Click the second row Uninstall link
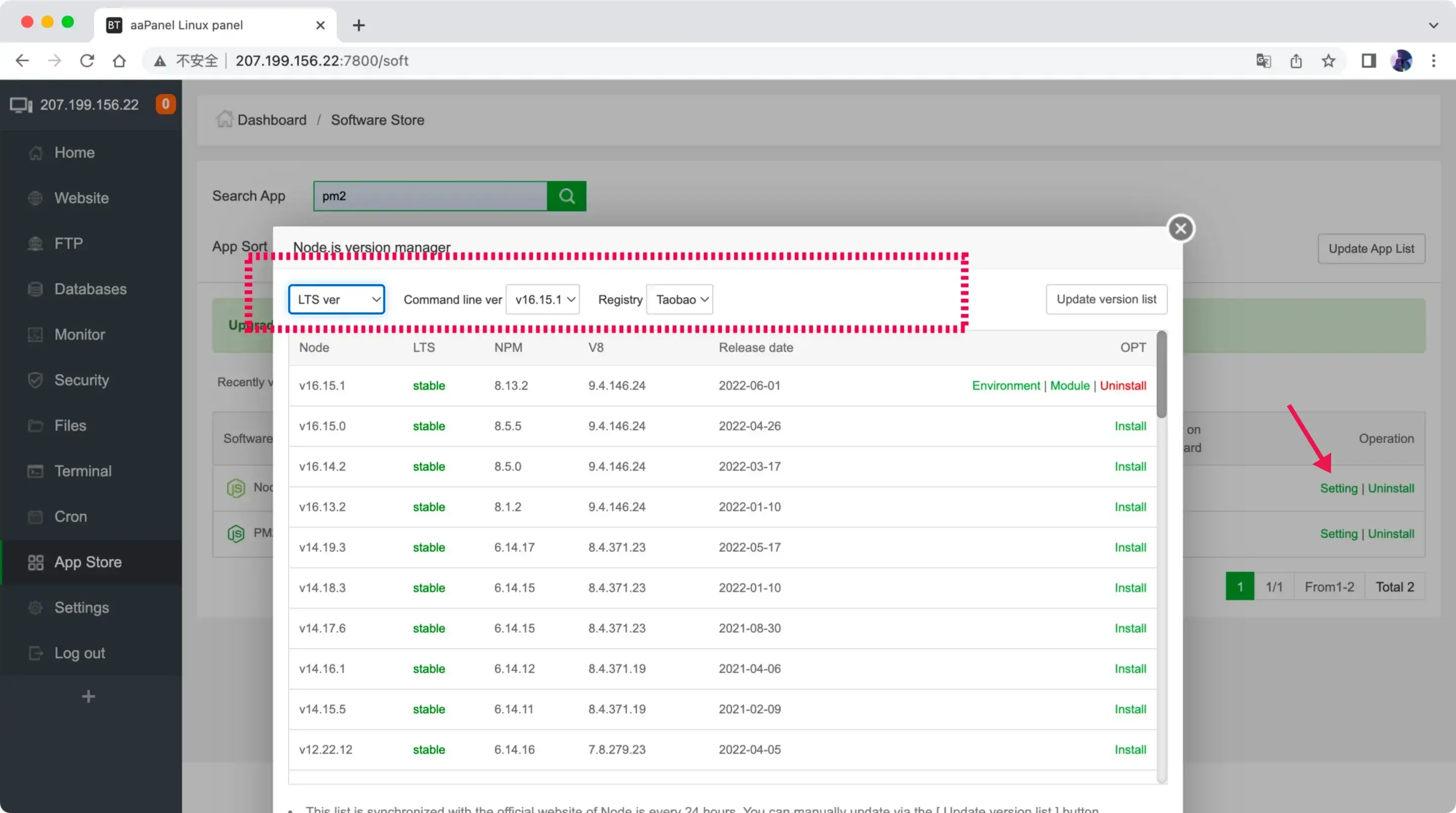The image size is (1456, 813). click(1391, 534)
